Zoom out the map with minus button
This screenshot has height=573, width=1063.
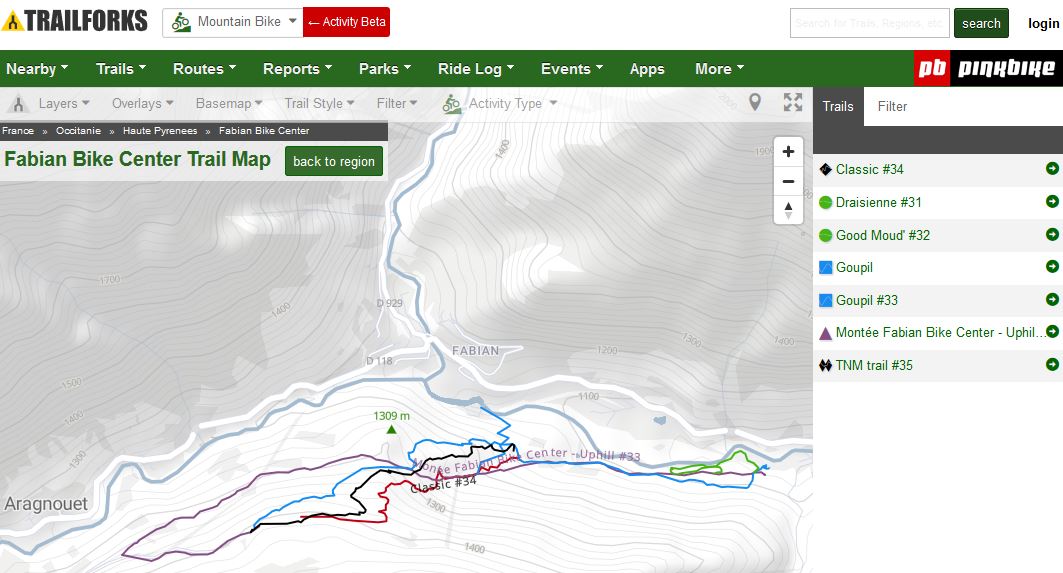[788, 181]
